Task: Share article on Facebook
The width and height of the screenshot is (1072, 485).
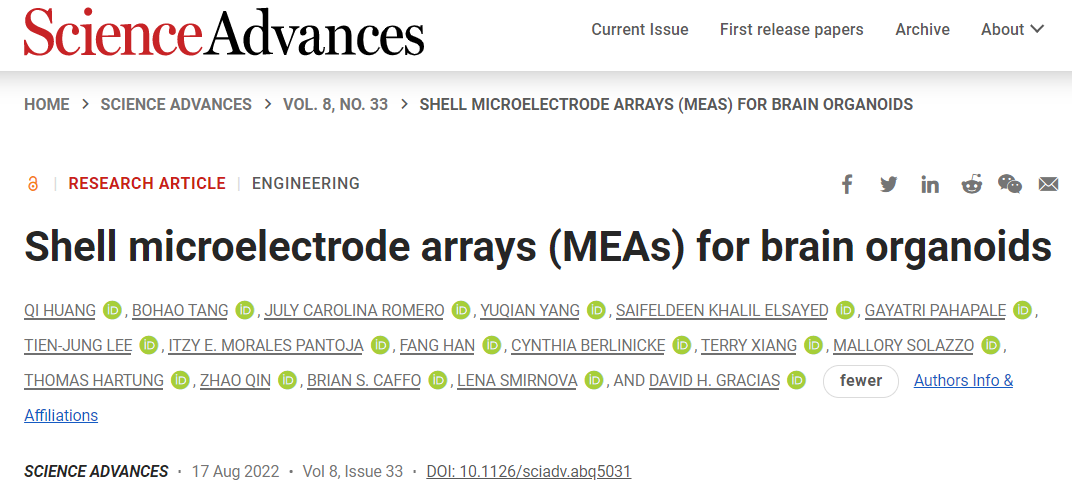Action: point(847,184)
